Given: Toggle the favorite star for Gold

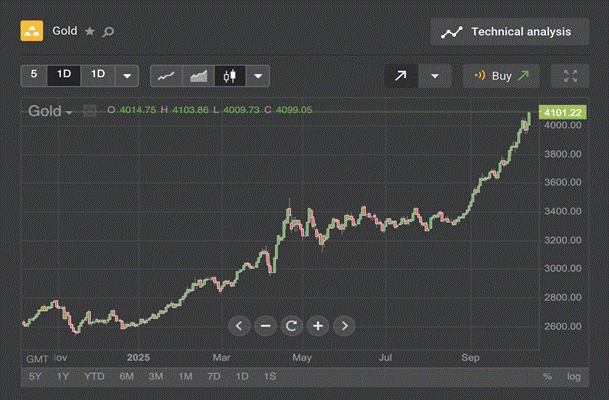Looking at the screenshot, I should tap(89, 32).
